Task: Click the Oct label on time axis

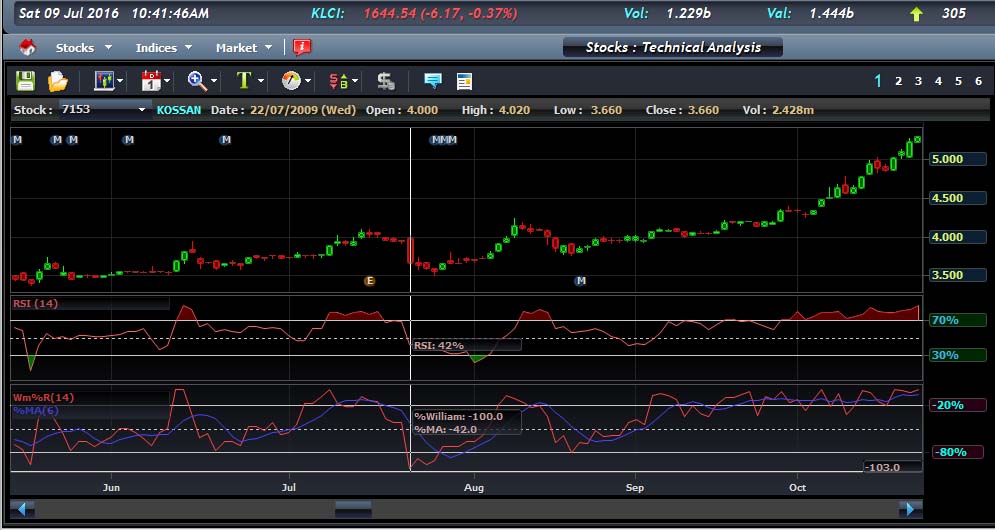Action: 798,487
